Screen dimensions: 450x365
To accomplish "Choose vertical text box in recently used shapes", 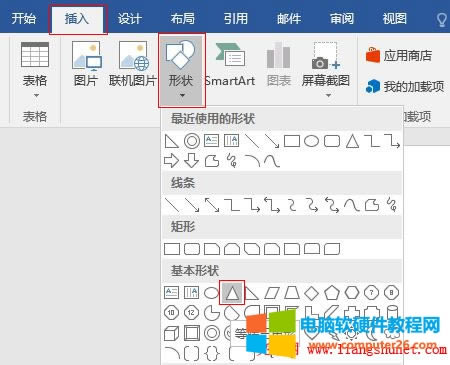I will [x=232, y=141].
